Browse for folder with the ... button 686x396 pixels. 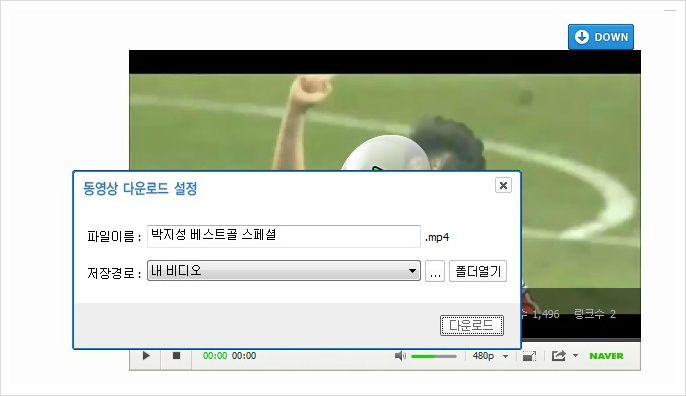coord(435,271)
